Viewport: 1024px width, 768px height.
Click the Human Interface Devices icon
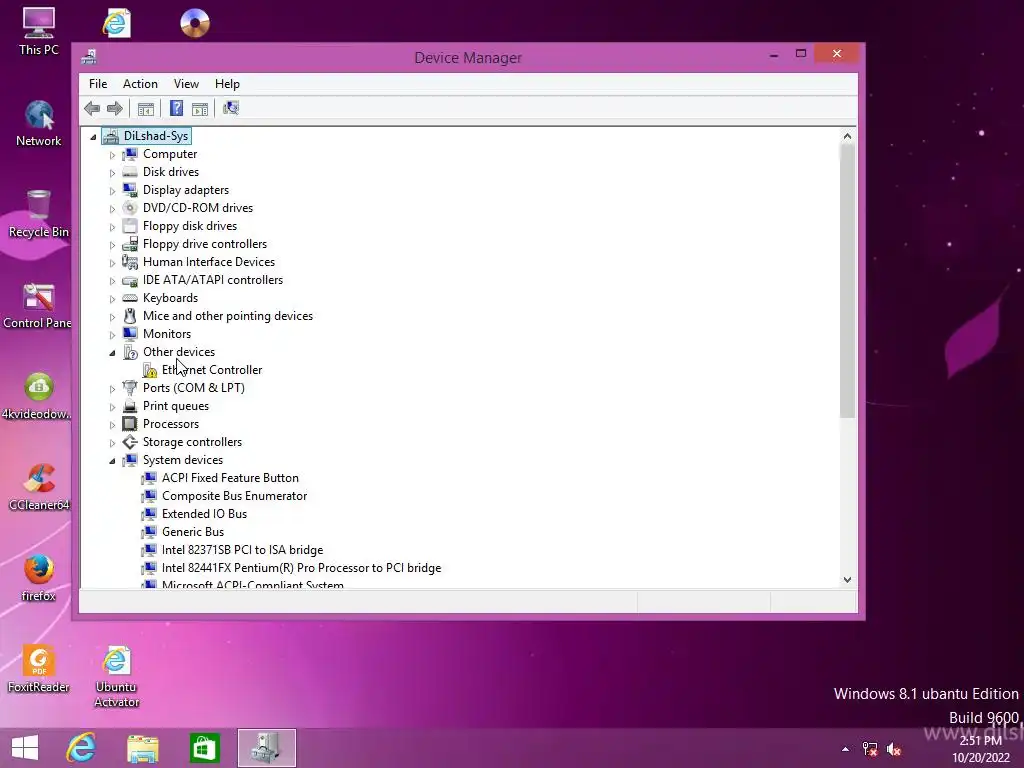pos(130,262)
